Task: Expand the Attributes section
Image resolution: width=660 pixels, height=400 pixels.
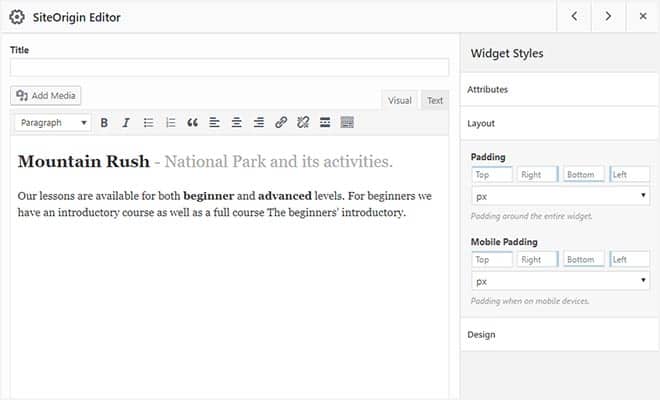Action: point(559,89)
